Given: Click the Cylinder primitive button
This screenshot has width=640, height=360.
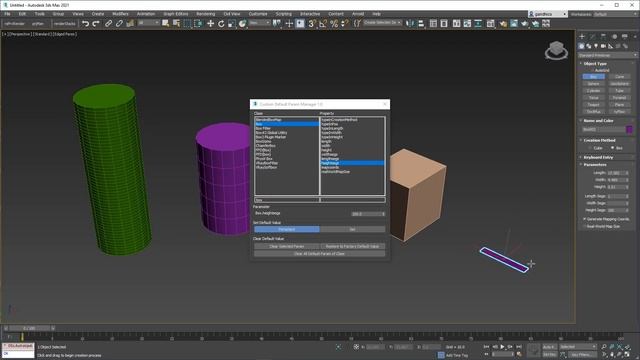Looking at the screenshot, I should (x=593, y=91).
